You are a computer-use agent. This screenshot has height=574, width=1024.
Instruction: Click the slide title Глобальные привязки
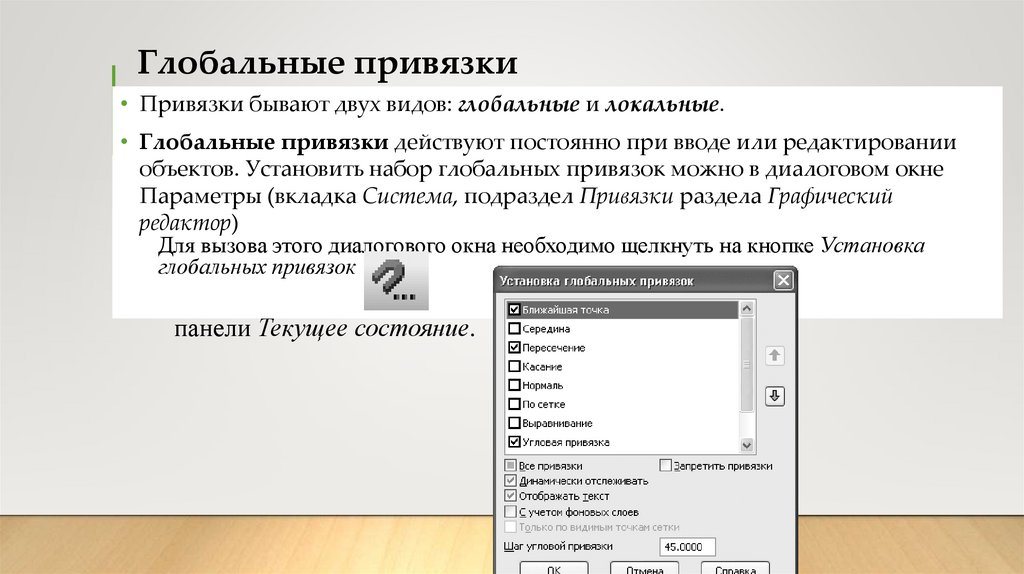tap(327, 64)
